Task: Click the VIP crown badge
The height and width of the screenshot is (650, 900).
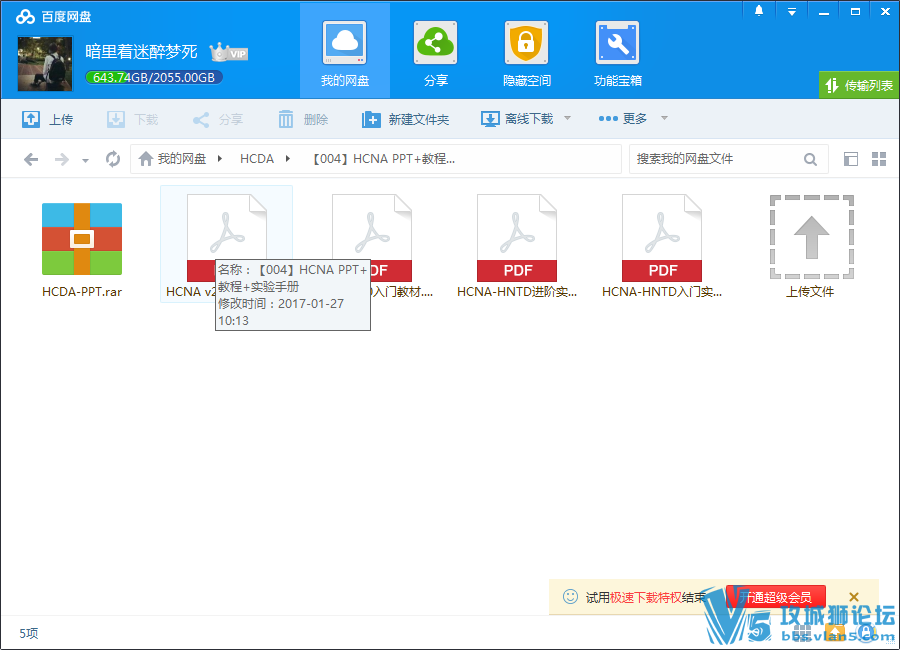Action: tap(229, 52)
